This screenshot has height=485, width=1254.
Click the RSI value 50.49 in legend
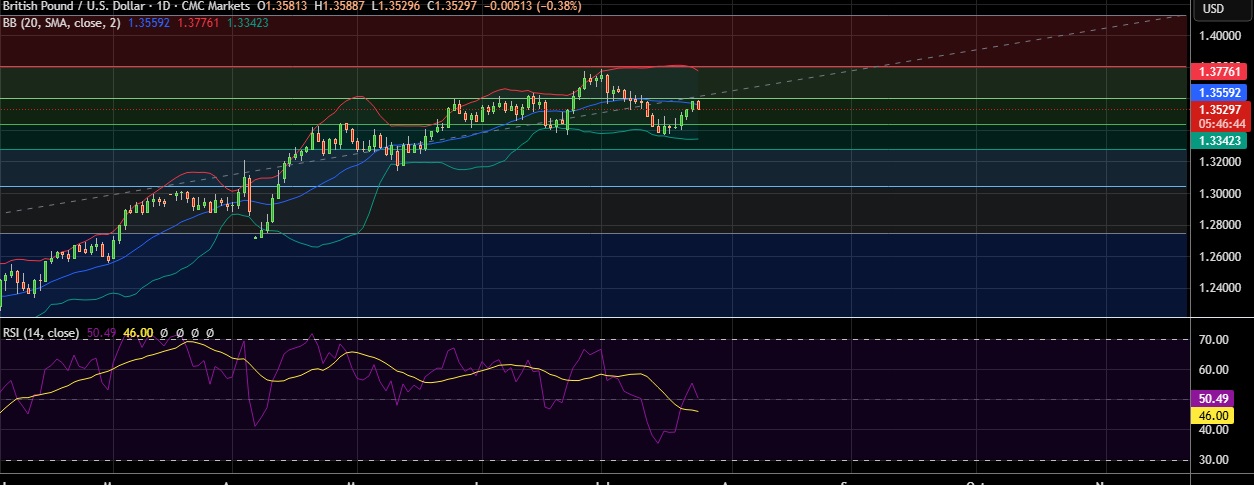(x=102, y=332)
